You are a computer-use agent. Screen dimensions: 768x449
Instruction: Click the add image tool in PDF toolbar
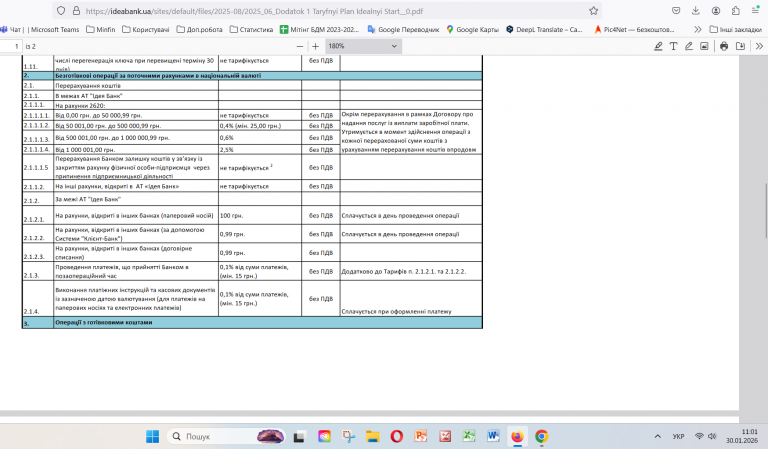click(x=704, y=46)
